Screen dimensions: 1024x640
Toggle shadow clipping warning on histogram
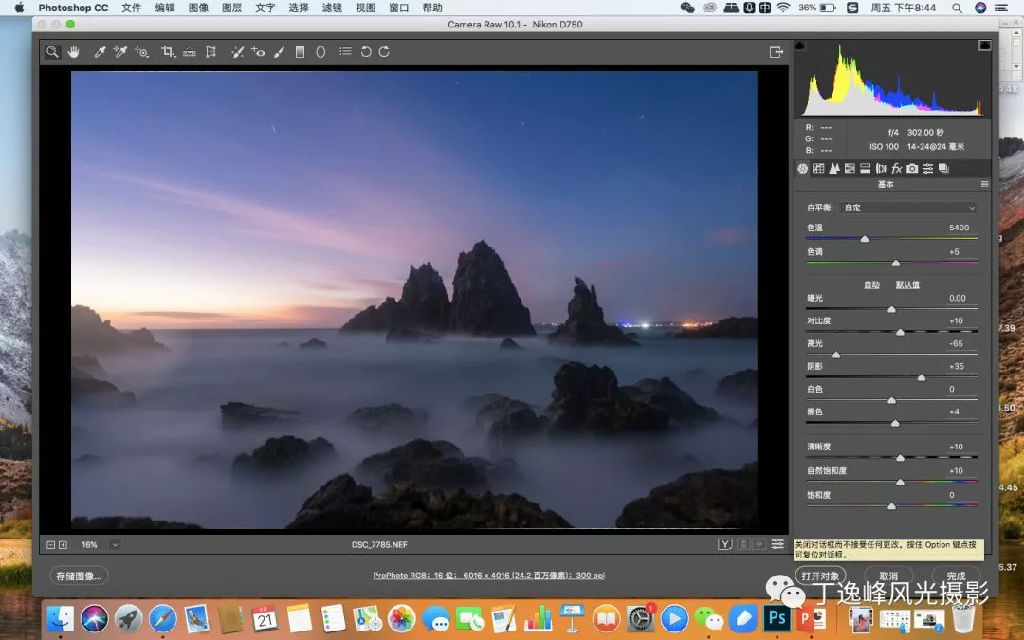click(801, 46)
